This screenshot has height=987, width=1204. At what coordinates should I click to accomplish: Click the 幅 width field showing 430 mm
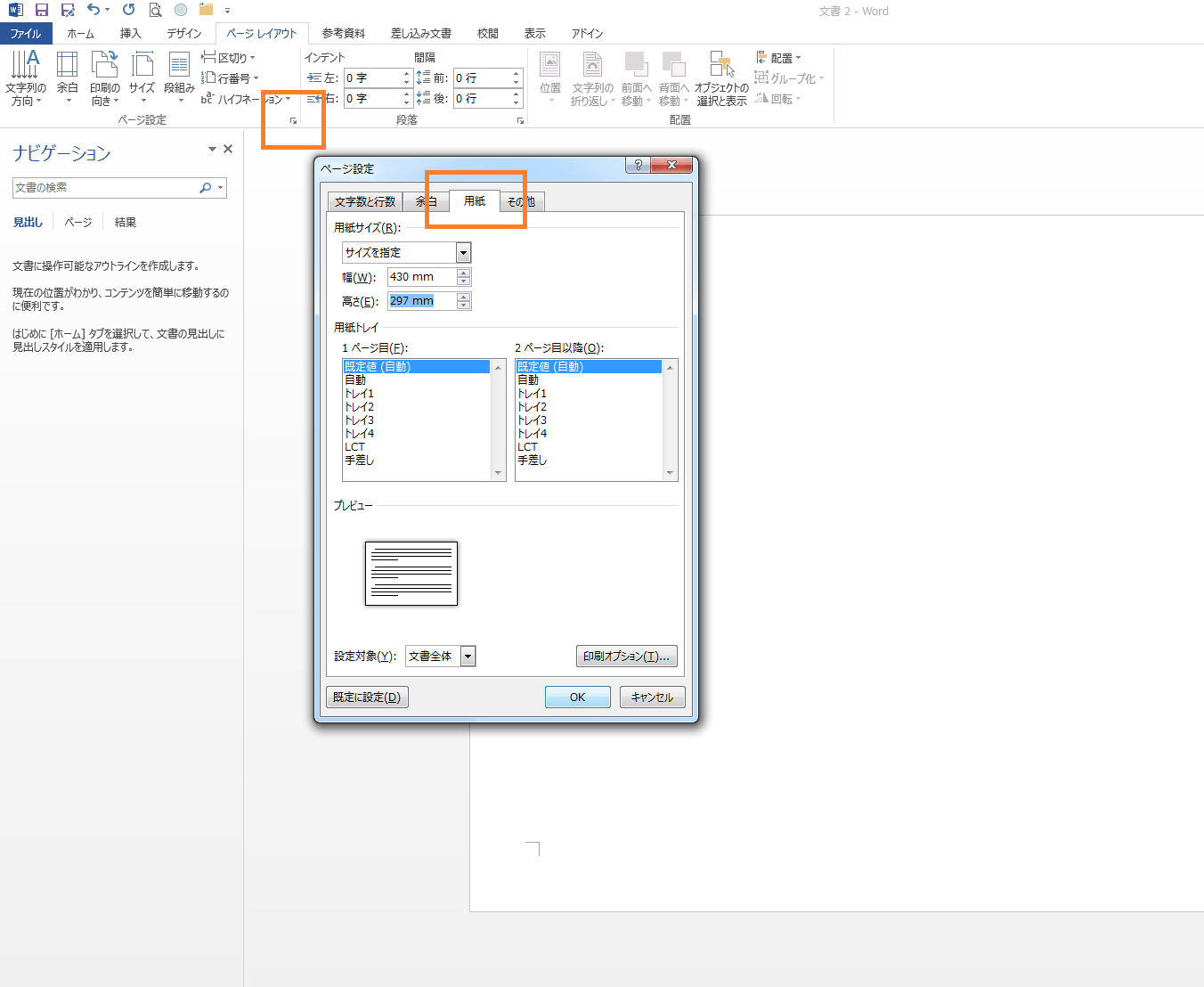coord(422,277)
